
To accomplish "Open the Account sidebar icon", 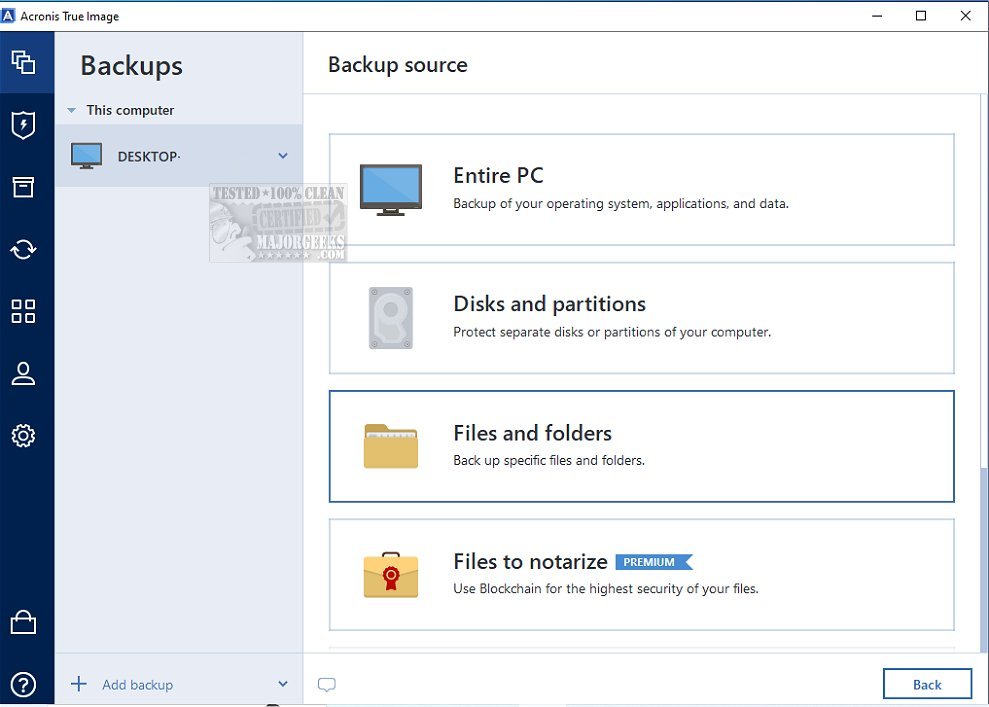I will tap(23, 373).
